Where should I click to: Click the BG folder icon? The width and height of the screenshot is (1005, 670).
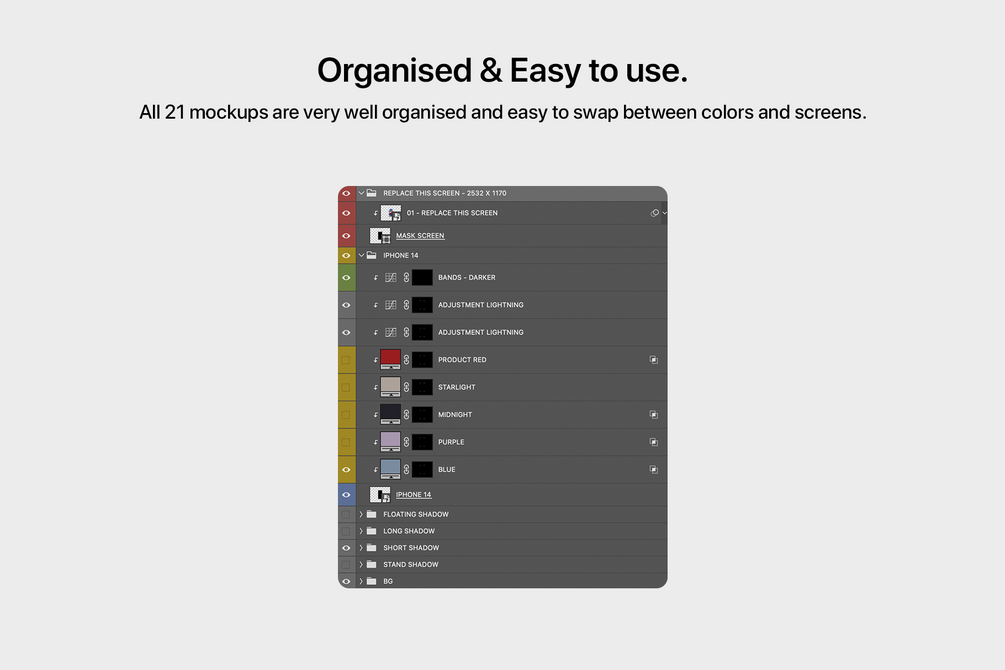point(372,581)
